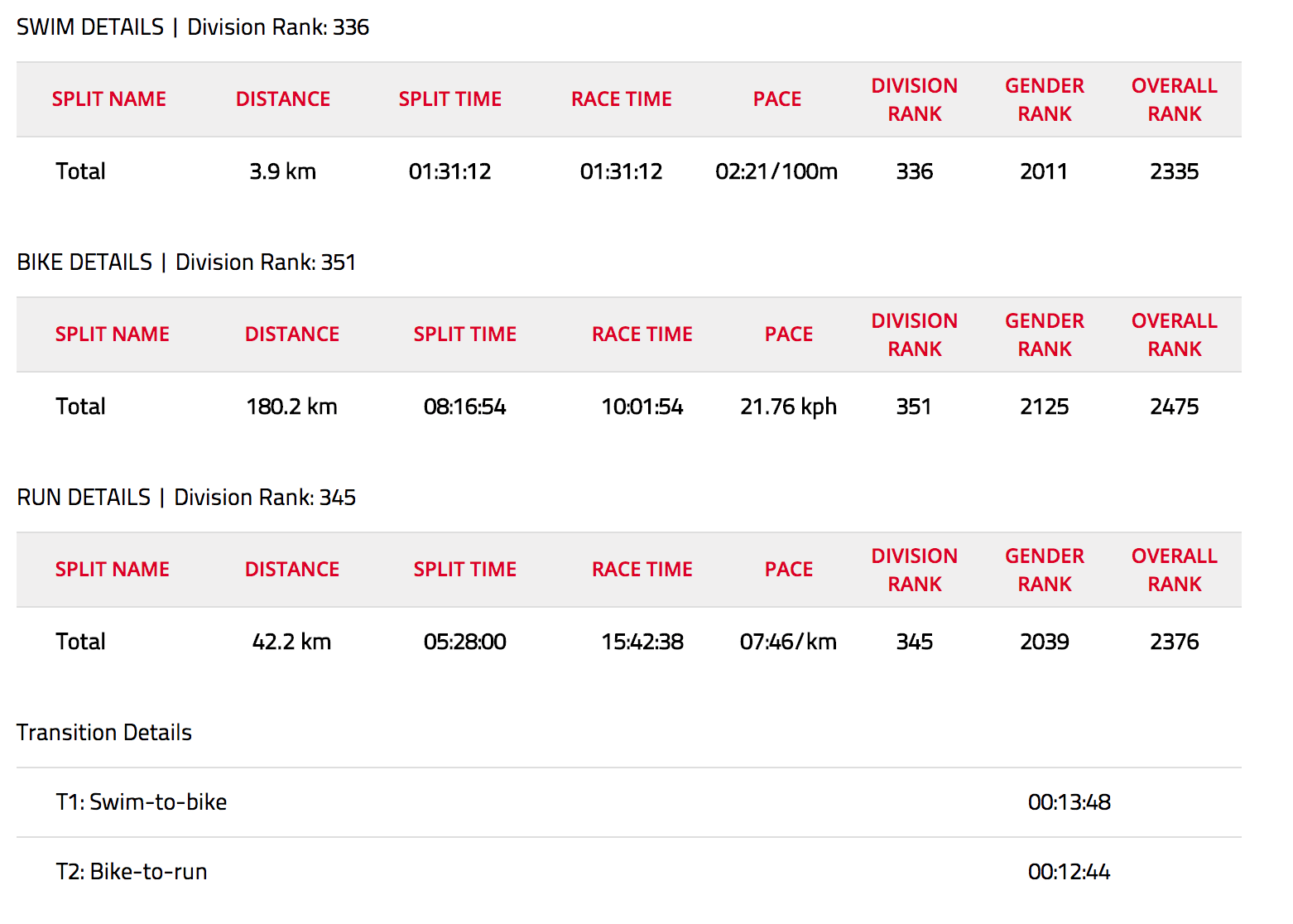Click the RUN DETAILS section header
Viewport: 1293px width, 924px height.
[x=81, y=497]
